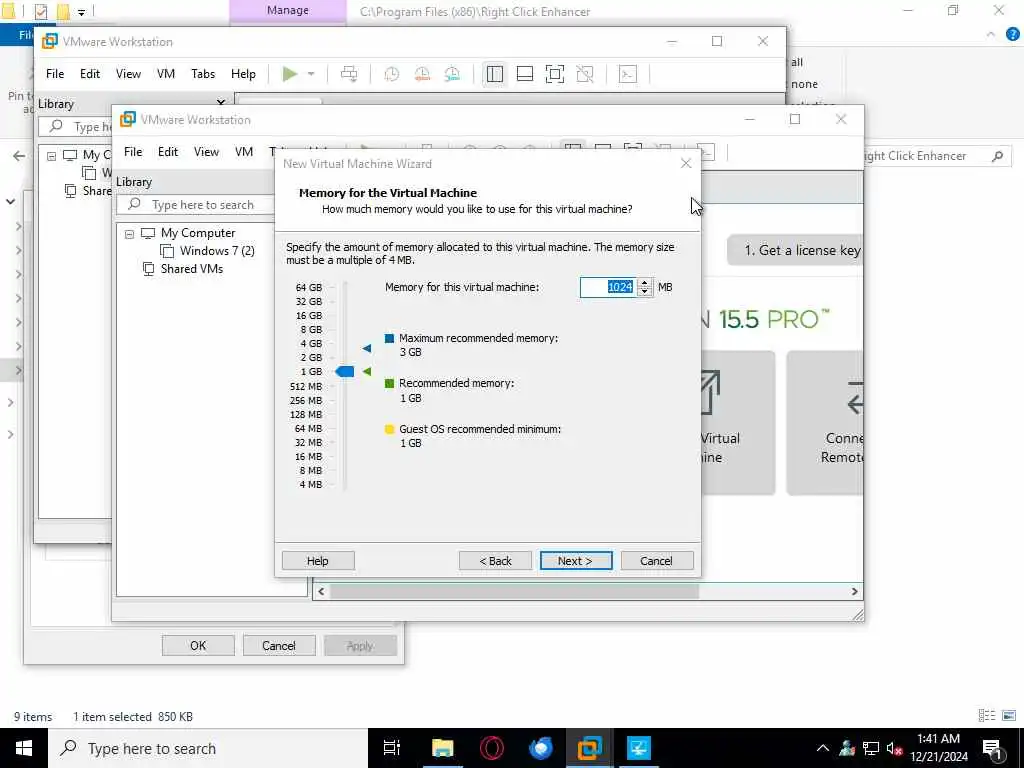
Task: Switch Explorer to large icons view
Action: click(1008, 716)
